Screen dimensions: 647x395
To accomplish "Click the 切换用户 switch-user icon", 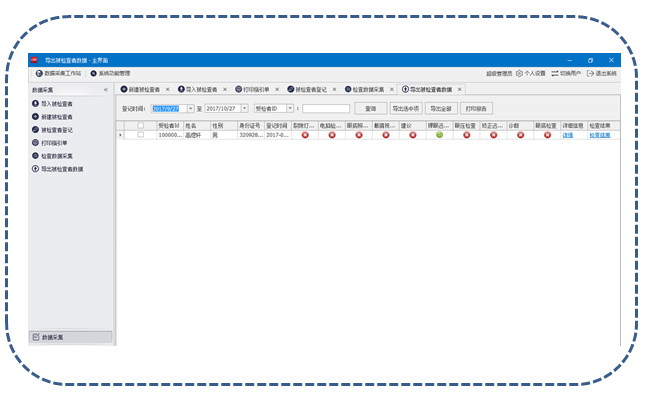I will [x=555, y=73].
